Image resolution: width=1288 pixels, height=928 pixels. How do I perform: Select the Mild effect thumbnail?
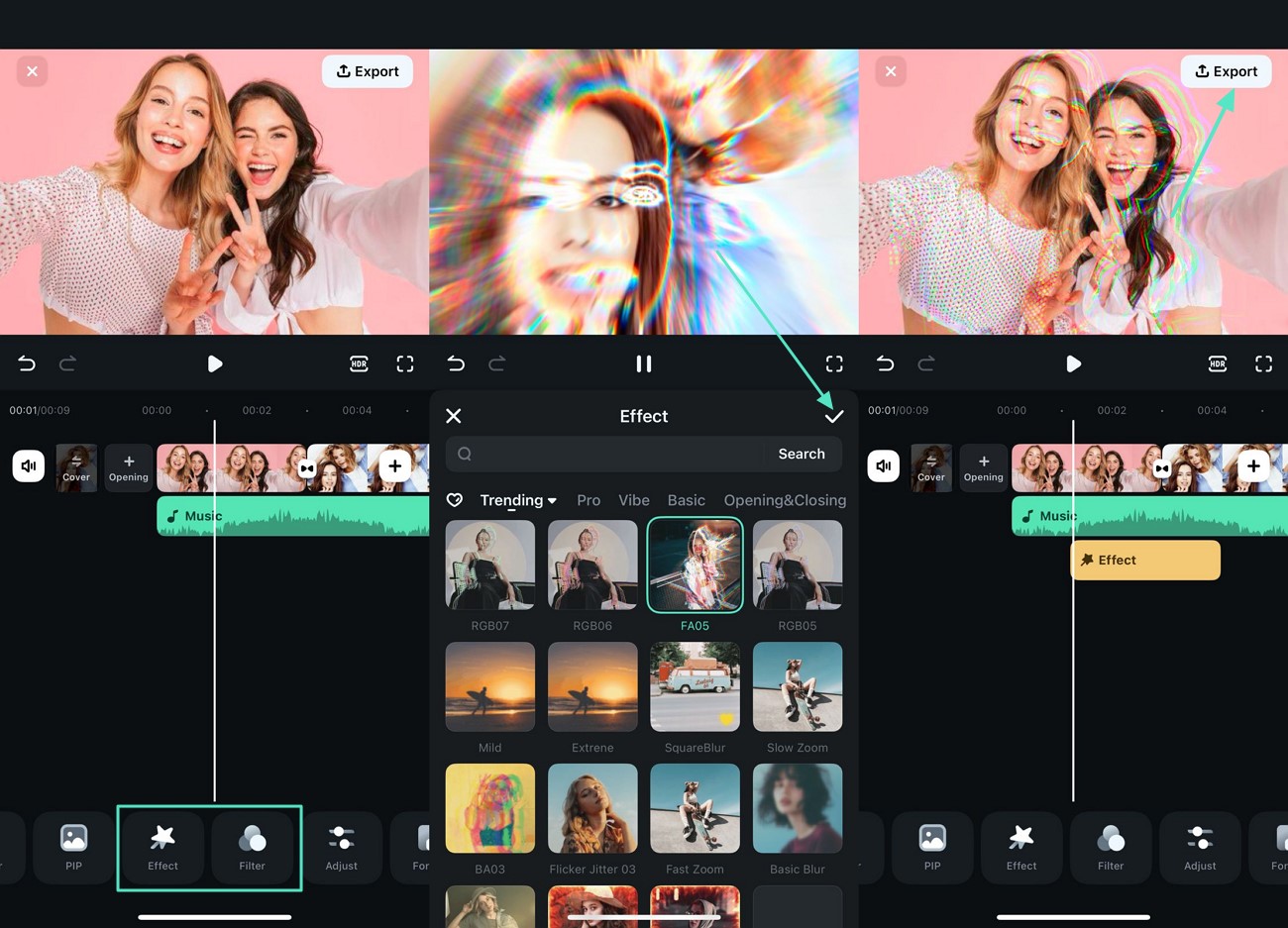(x=490, y=686)
